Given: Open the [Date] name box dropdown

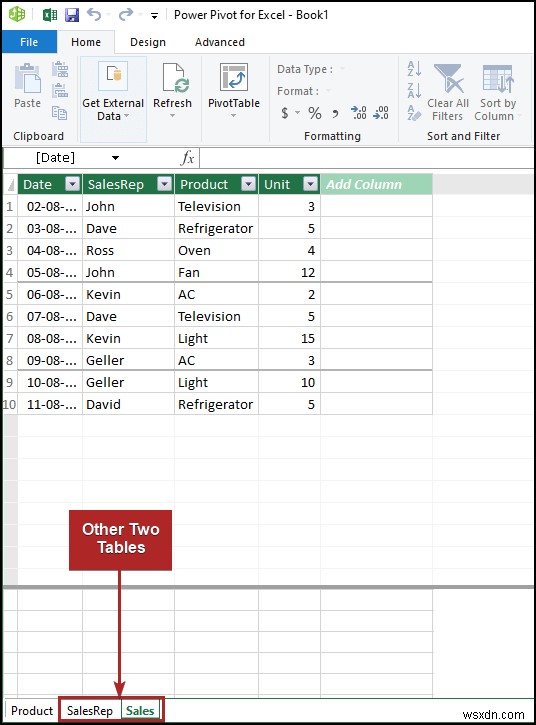Looking at the screenshot, I should click(x=116, y=158).
